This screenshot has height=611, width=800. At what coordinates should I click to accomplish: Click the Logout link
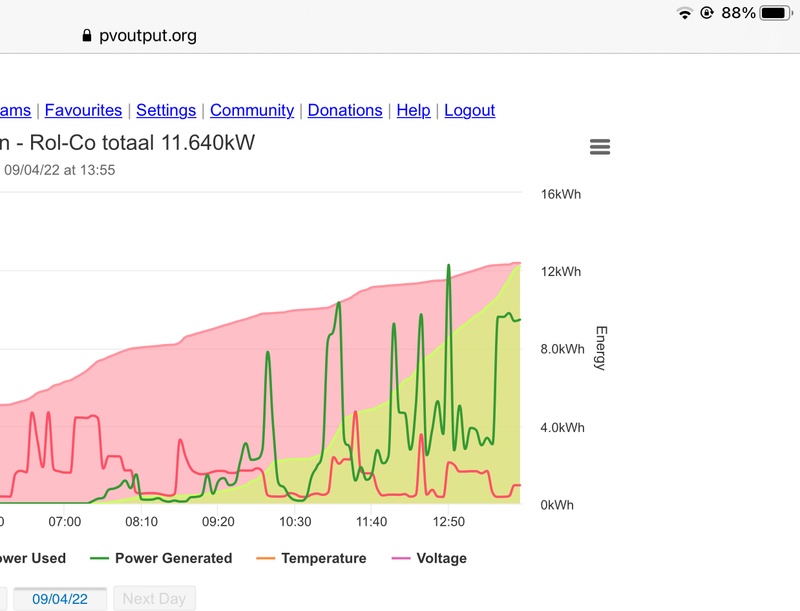tap(470, 110)
